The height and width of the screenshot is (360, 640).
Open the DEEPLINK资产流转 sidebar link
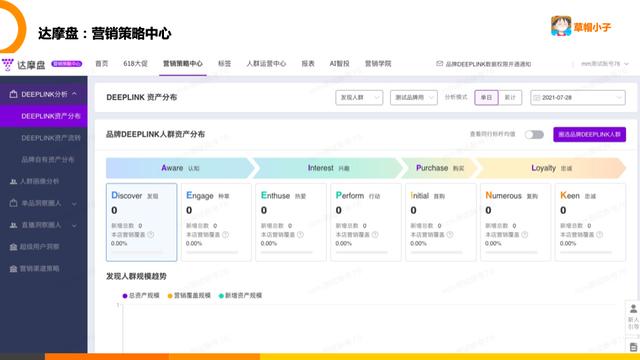tap(51, 138)
